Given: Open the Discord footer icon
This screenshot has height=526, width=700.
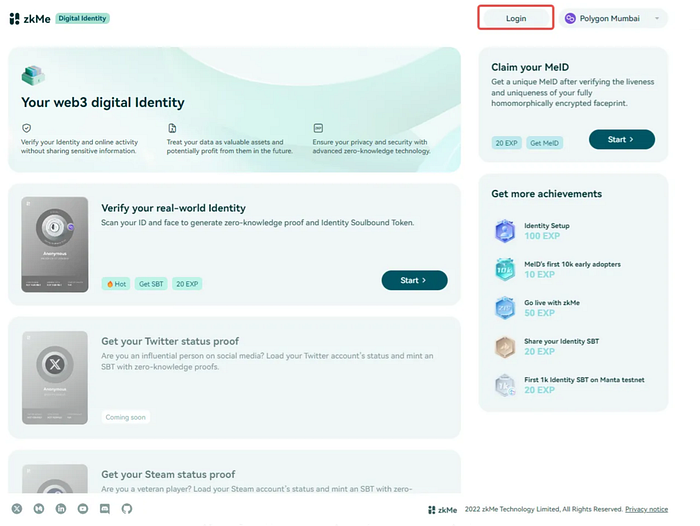Looking at the screenshot, I should [104, 509].
